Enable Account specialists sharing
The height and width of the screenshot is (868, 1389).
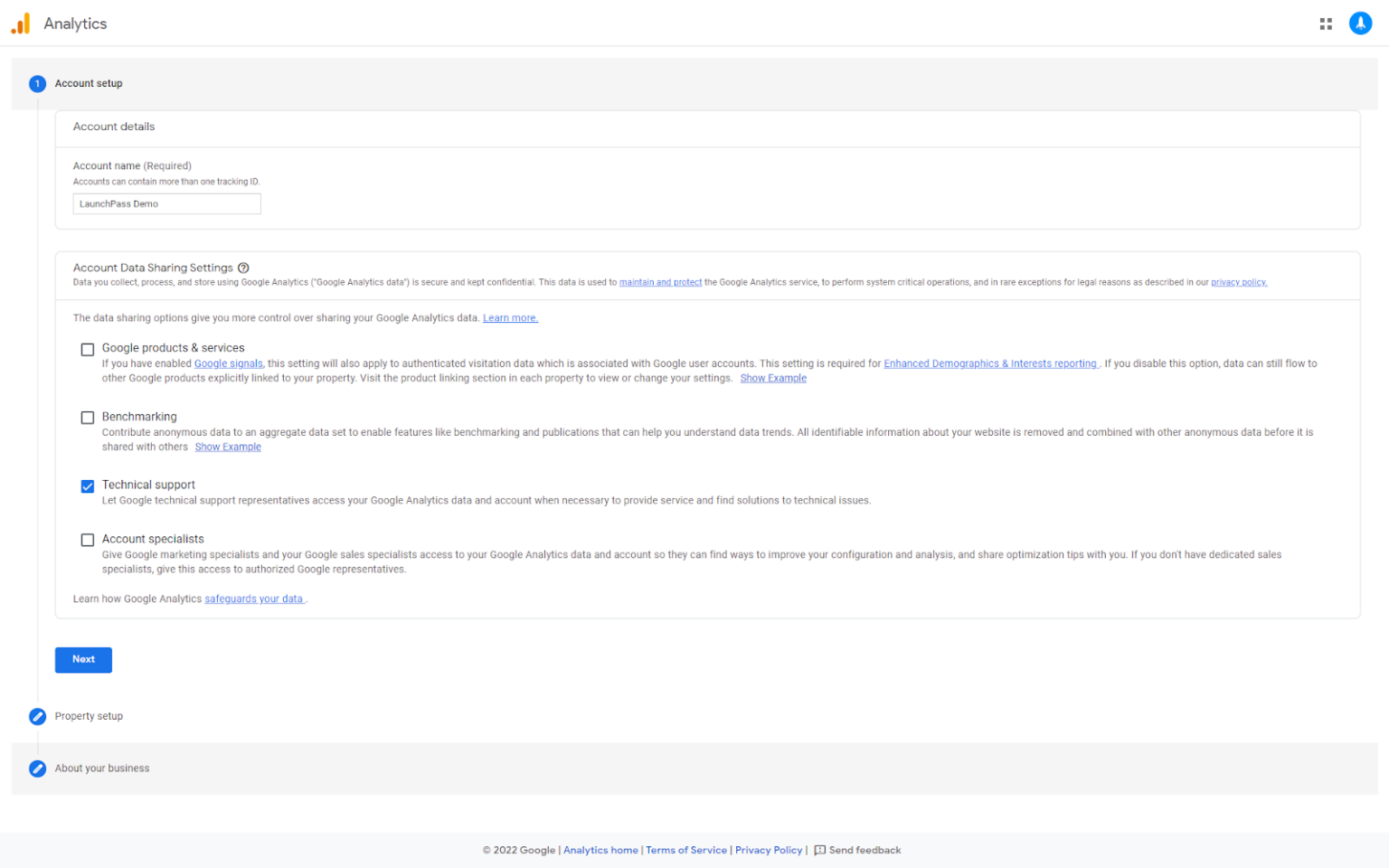tap(87, 540)
